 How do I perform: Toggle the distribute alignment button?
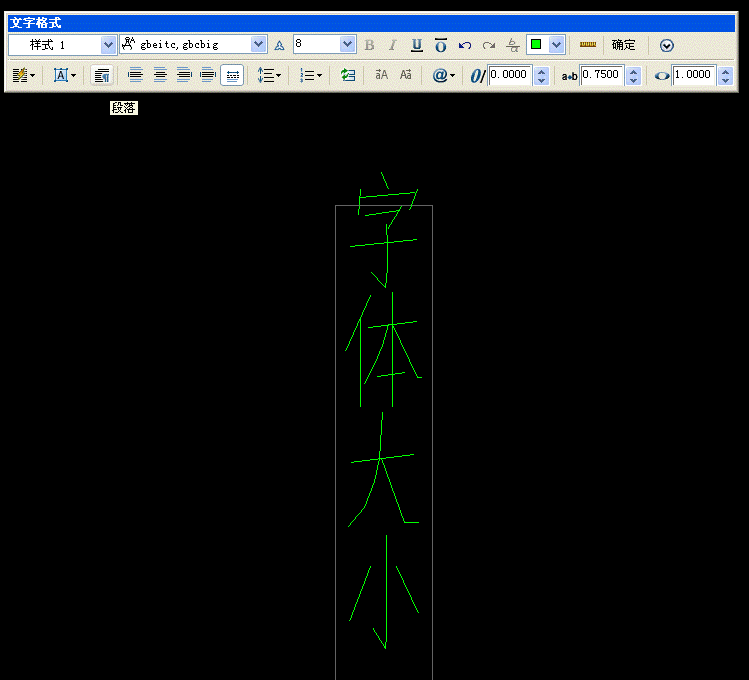233,75
